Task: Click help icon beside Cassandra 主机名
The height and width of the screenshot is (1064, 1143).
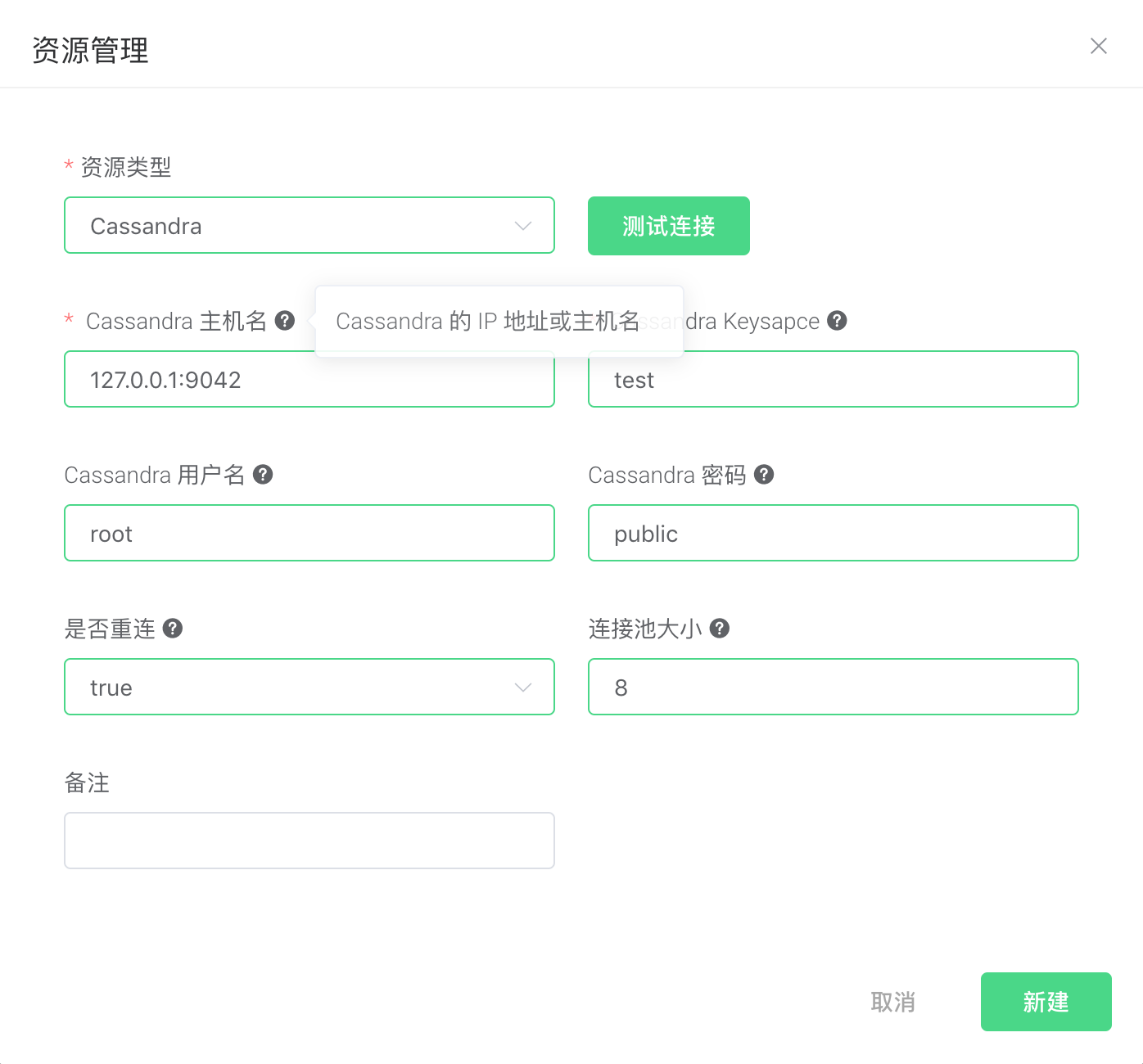Action: click(284, 321)
